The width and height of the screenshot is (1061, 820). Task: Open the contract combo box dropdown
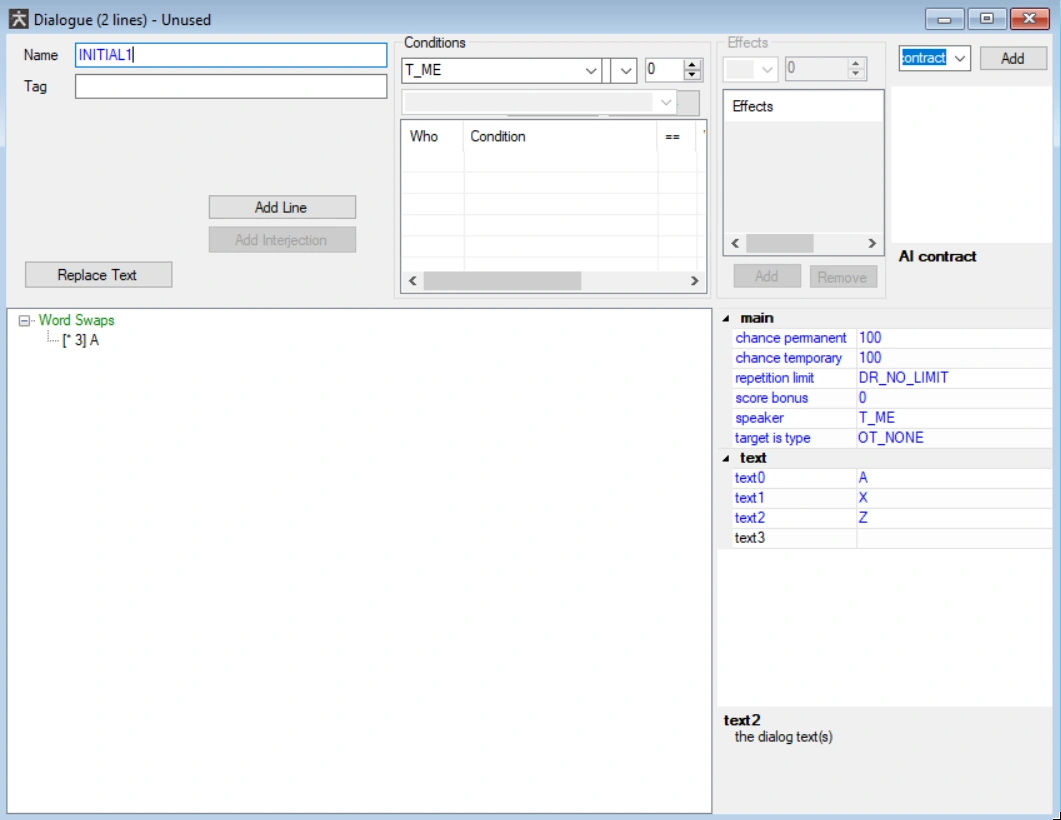tap(960, 59)
